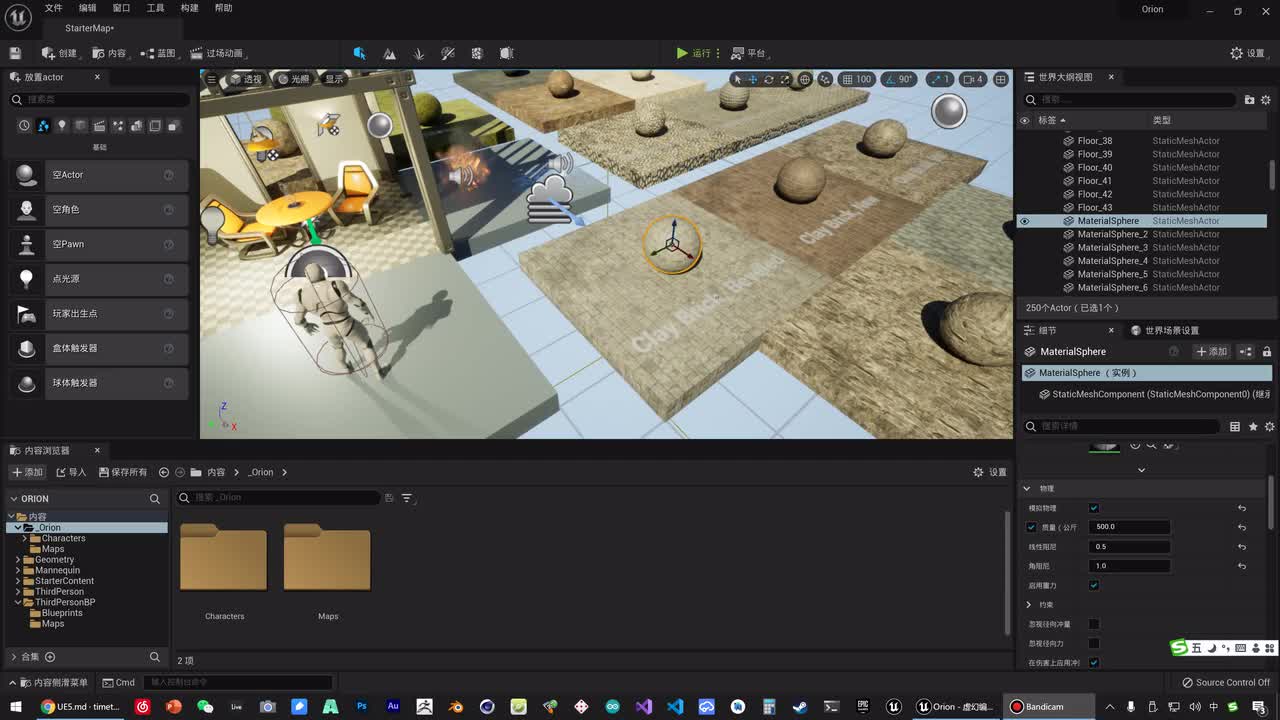
Task: Expand the Constraints (约束) section
Action: (x=1029, y=605)
